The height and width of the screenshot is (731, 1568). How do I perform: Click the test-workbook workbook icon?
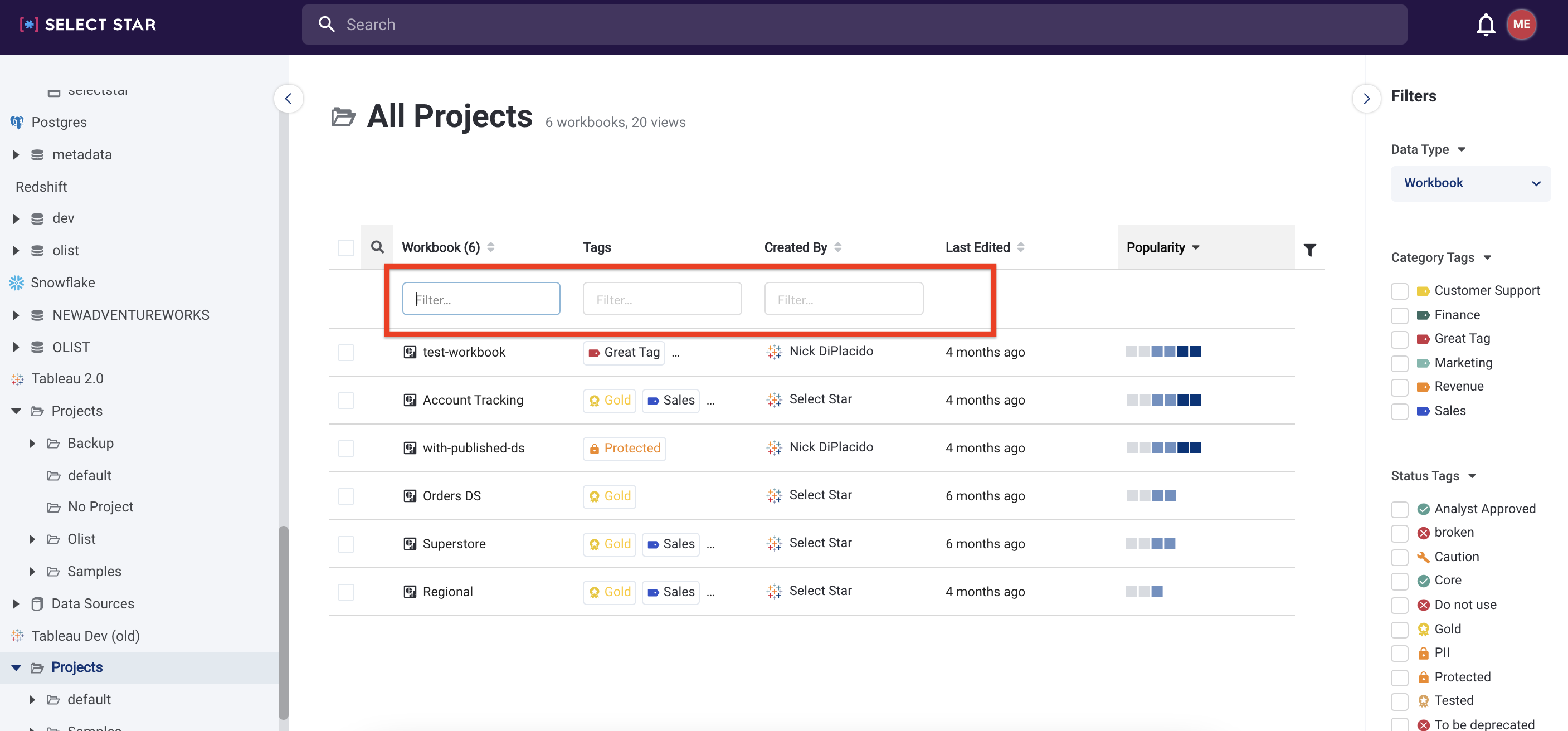[x=410, y=352]
